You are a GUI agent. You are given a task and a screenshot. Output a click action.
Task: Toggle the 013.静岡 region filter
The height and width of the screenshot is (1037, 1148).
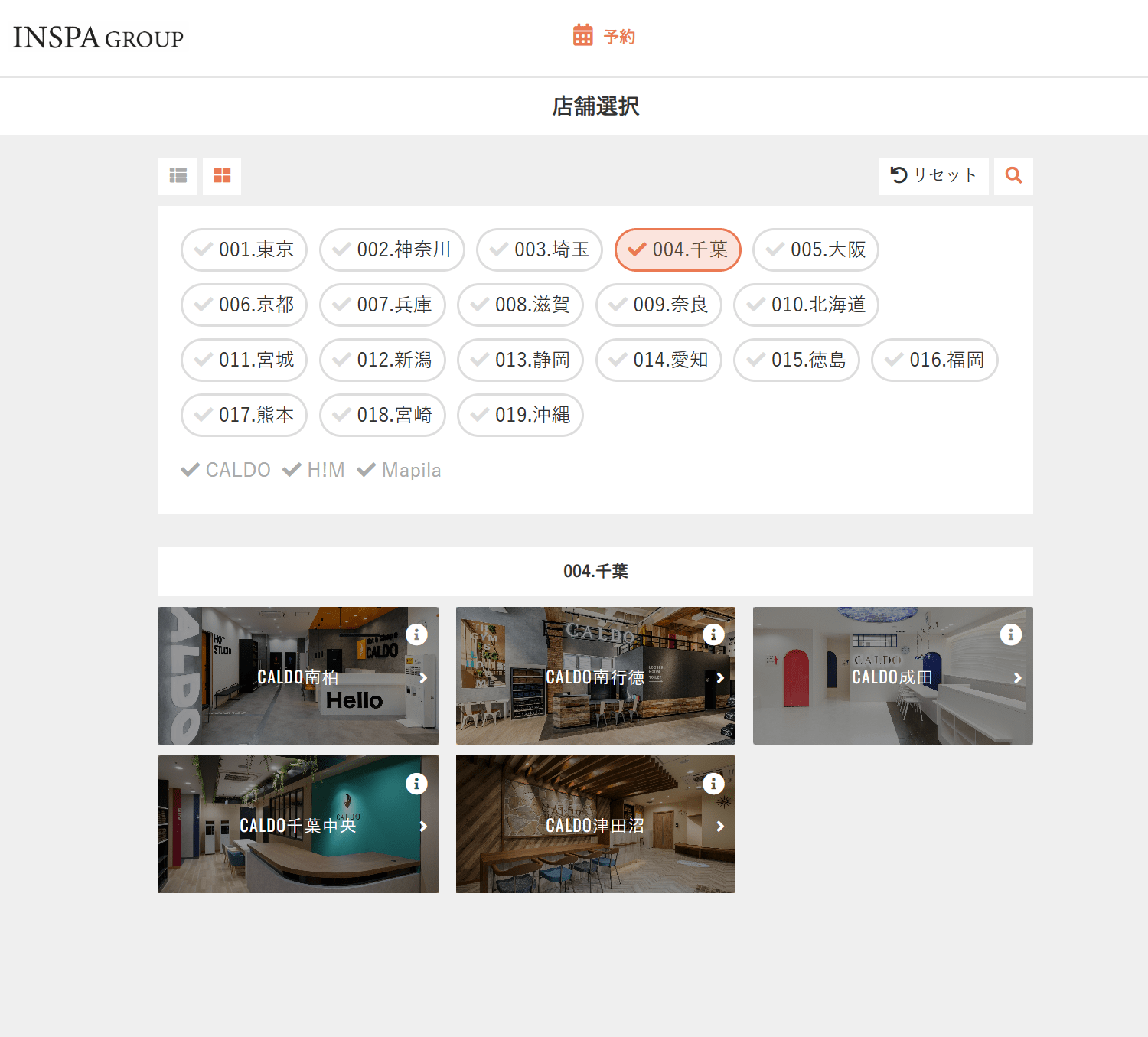tap(520, 360)
